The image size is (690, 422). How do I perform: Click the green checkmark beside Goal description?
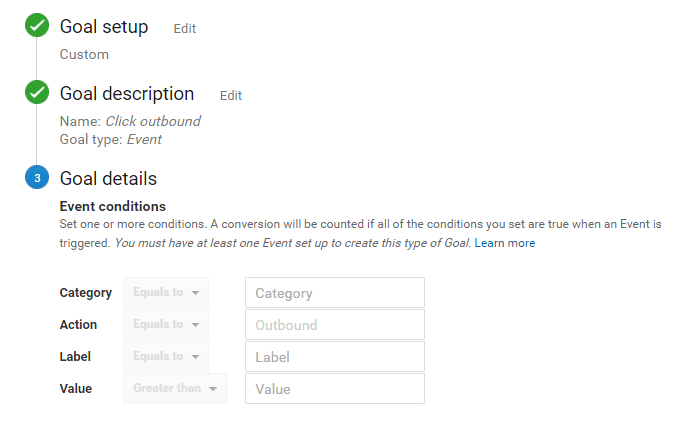tap(37, 92)
